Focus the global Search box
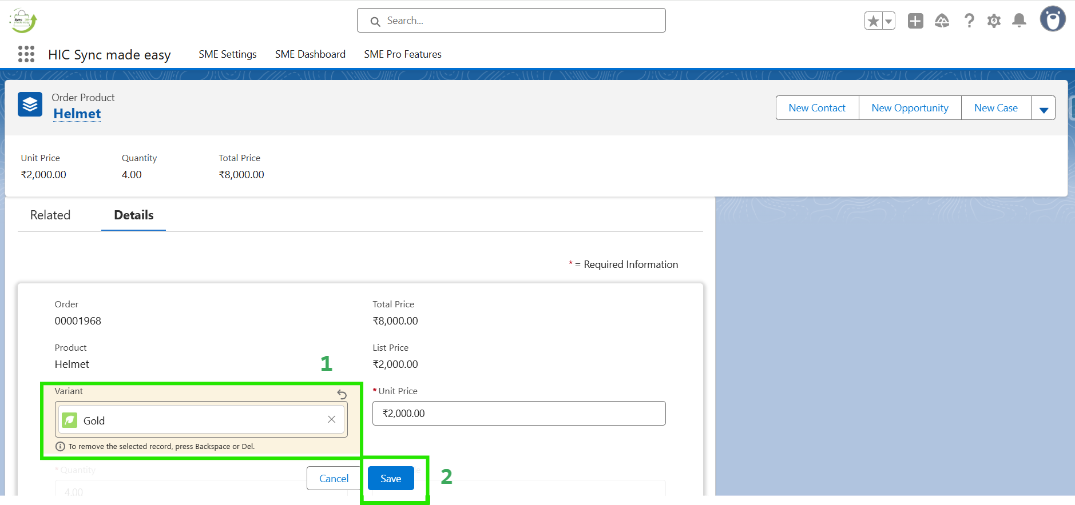 tap(511, 21)
